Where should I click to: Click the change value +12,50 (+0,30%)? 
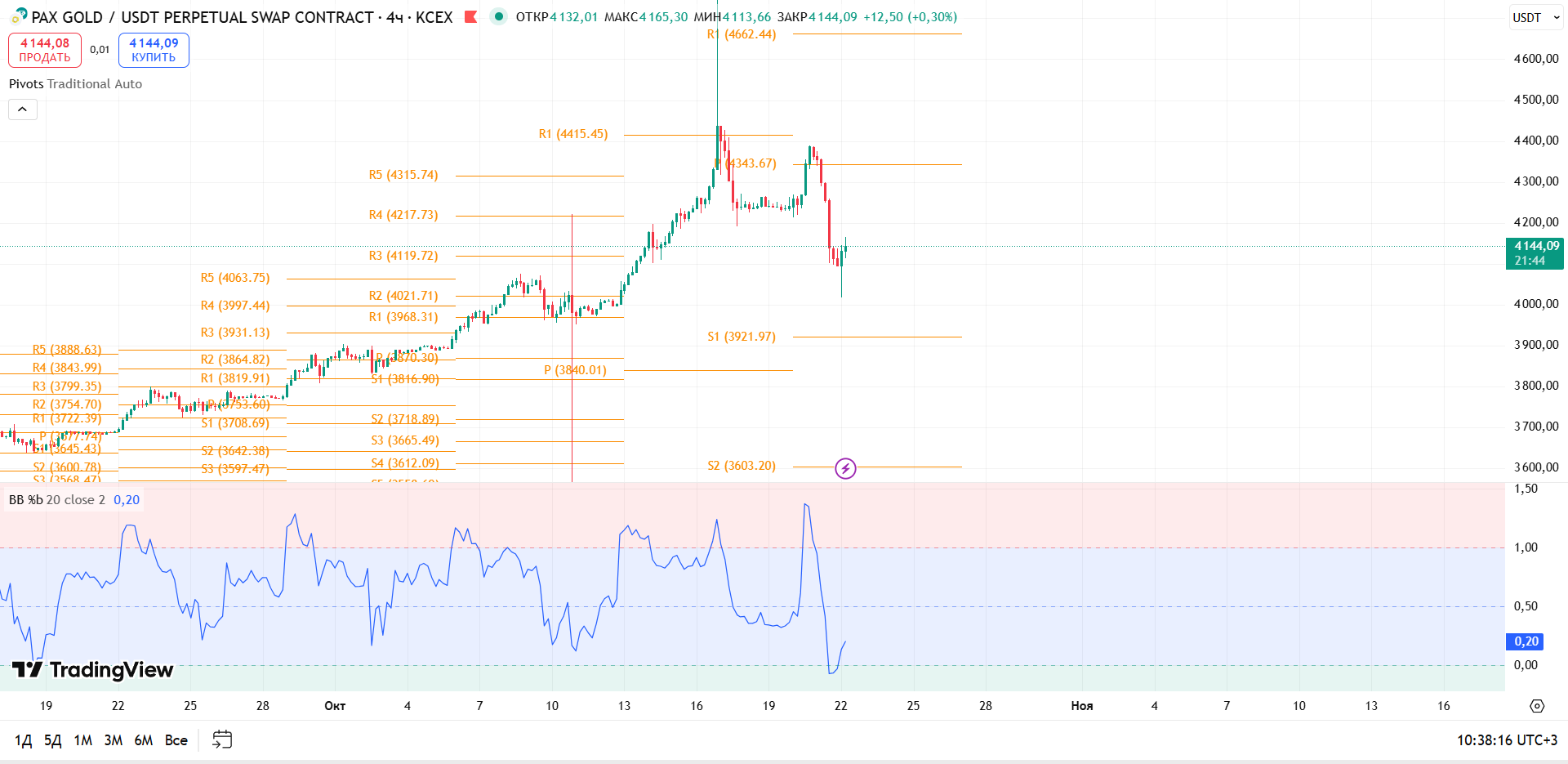(911, 17)
